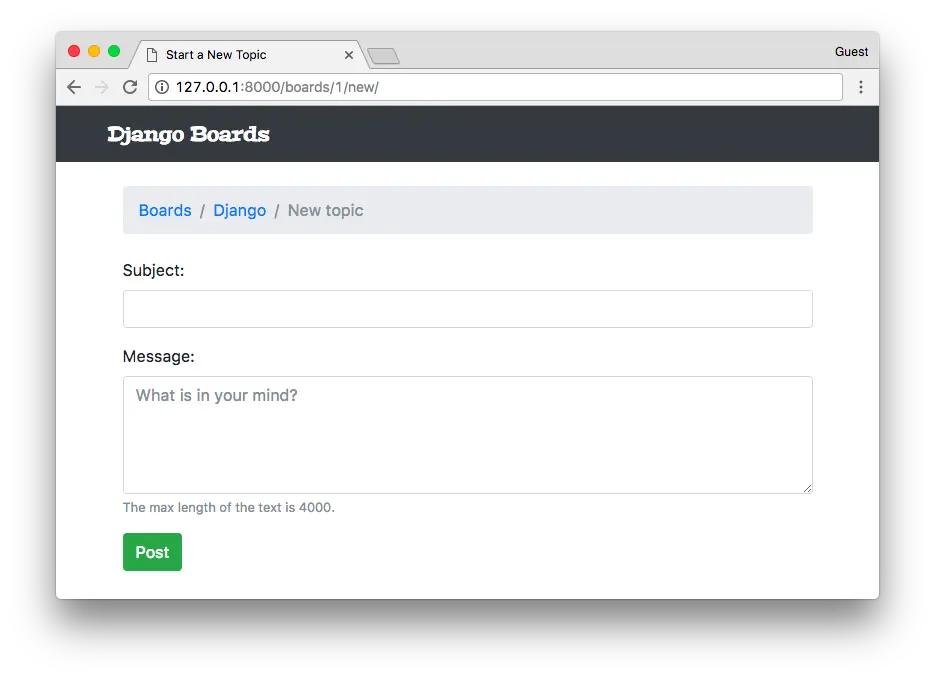Click the page reload icon
This screenshot has height=679, width=935.
130,87
